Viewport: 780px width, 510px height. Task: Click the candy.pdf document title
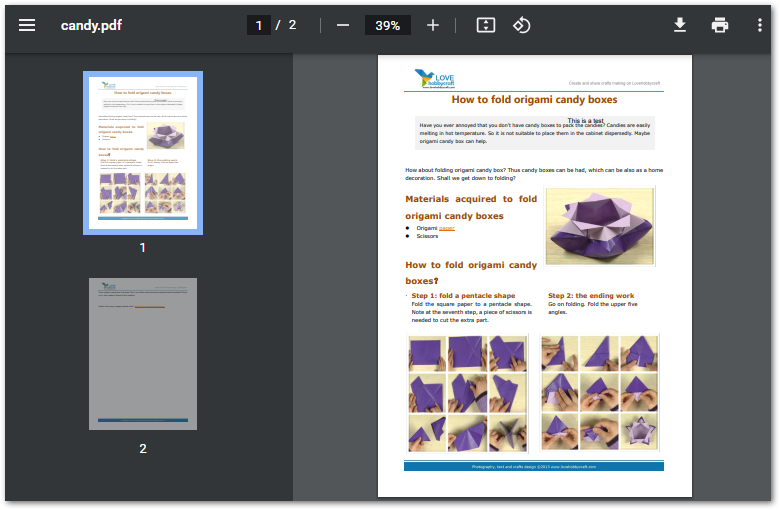[x=91, y=25]
